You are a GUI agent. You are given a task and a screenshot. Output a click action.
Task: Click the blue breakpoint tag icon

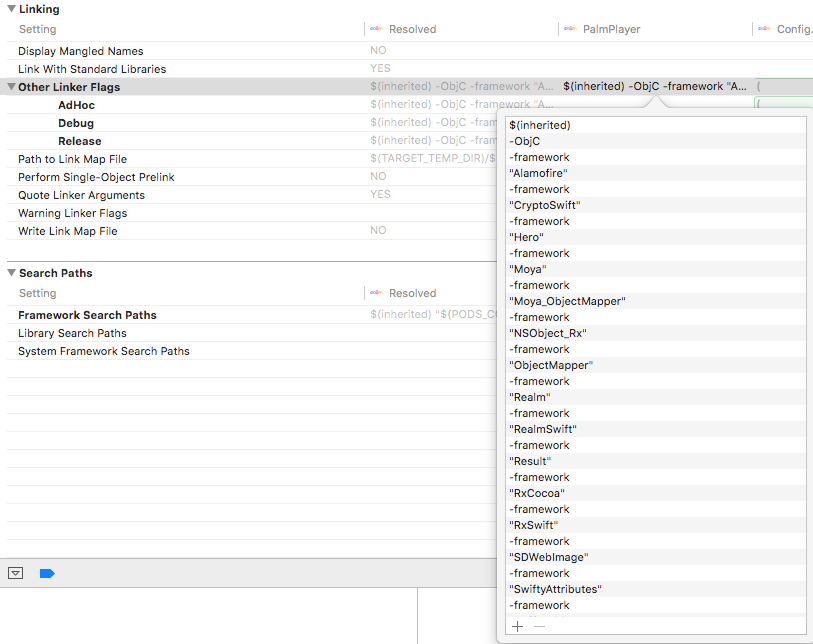click(47, 573)
